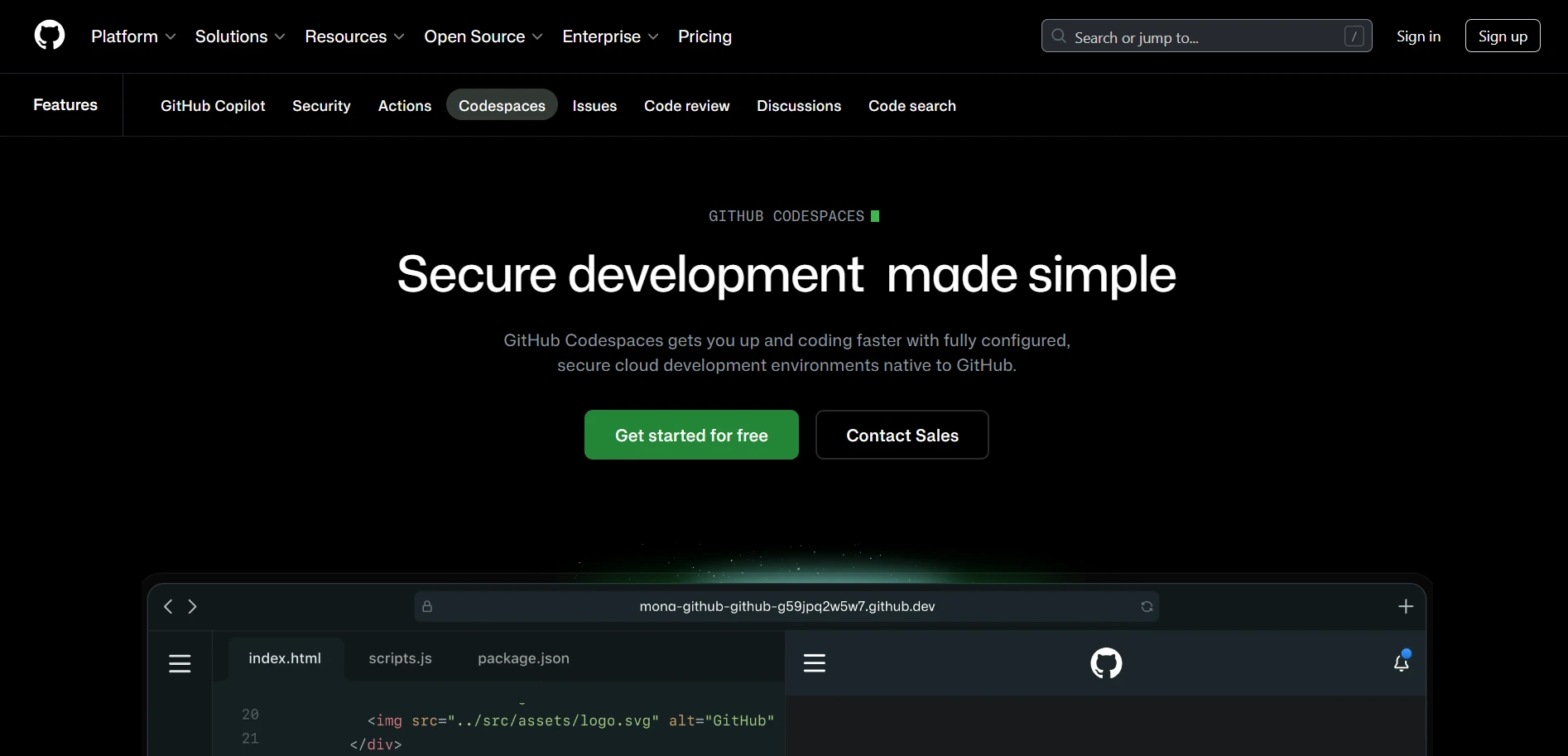Image resolution: width=1568 pixels, height=756 pixels.
Task: Open a new browser tab with the plus icon
Action: coord(1407,606)
